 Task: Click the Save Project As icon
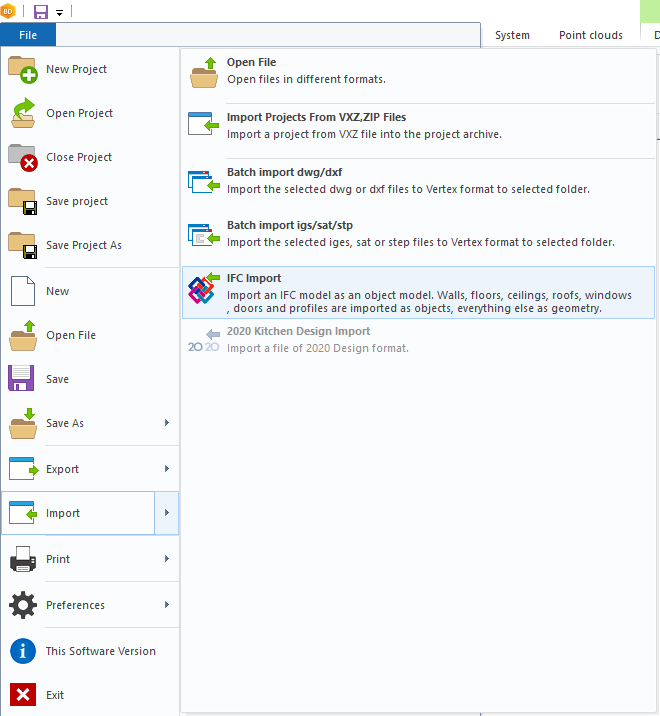(x=23, y=245)
